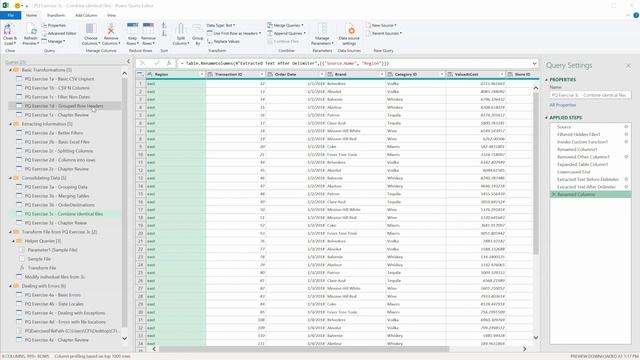This screenshot has height=360, width=640.
Task: Open the Brand column filter dropdown
Action: [382, 75]
